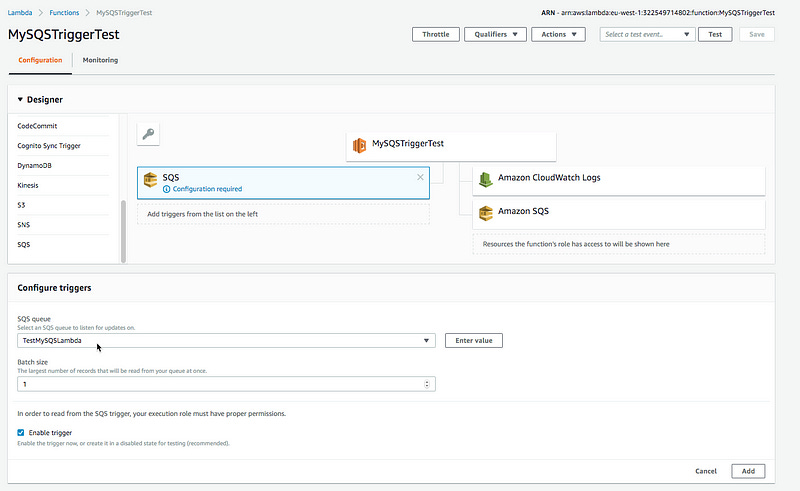Click the Batch size input field
The width and height of the screenshot is (800, 491).
coord(226,384)
